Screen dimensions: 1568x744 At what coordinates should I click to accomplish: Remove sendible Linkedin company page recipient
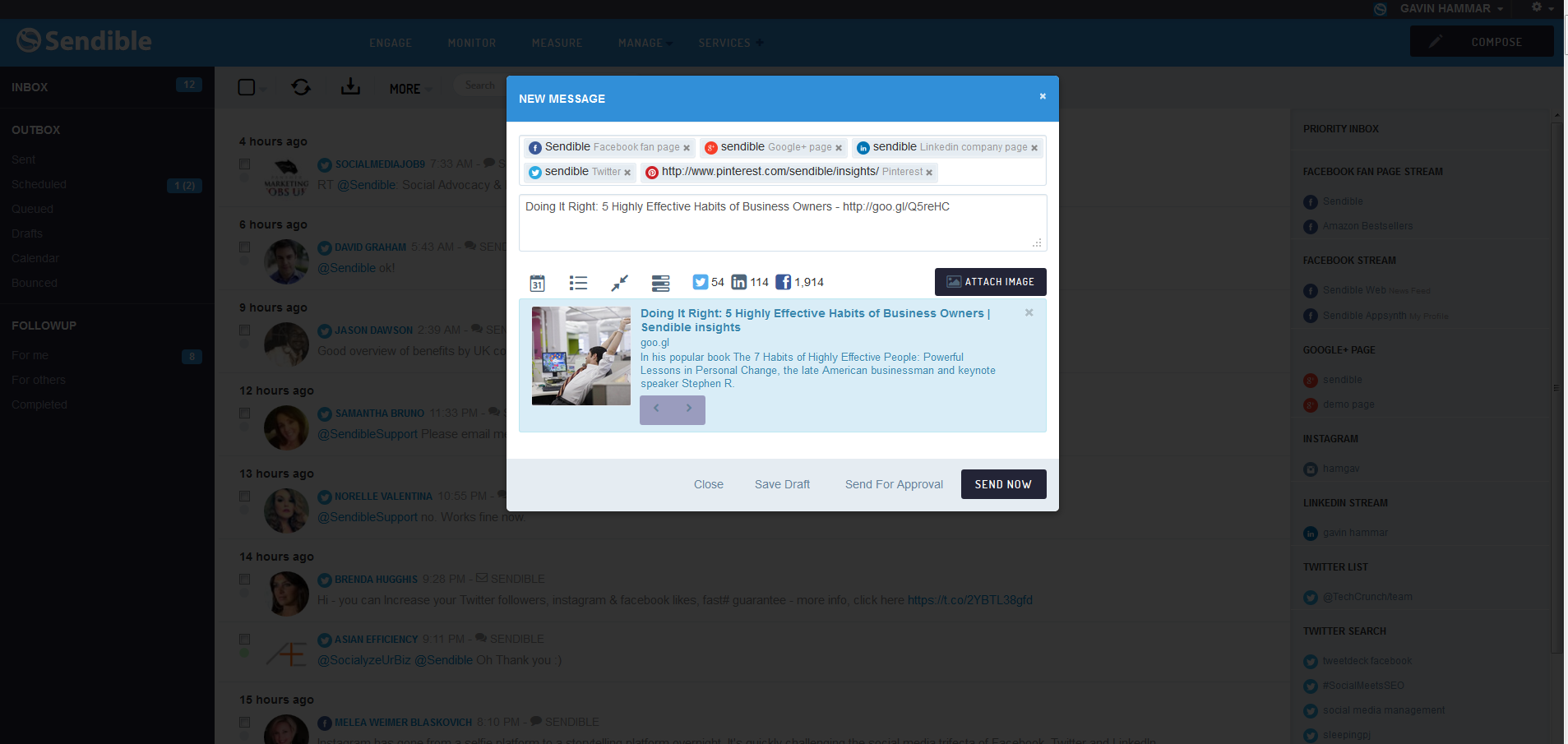(1034, 148)
